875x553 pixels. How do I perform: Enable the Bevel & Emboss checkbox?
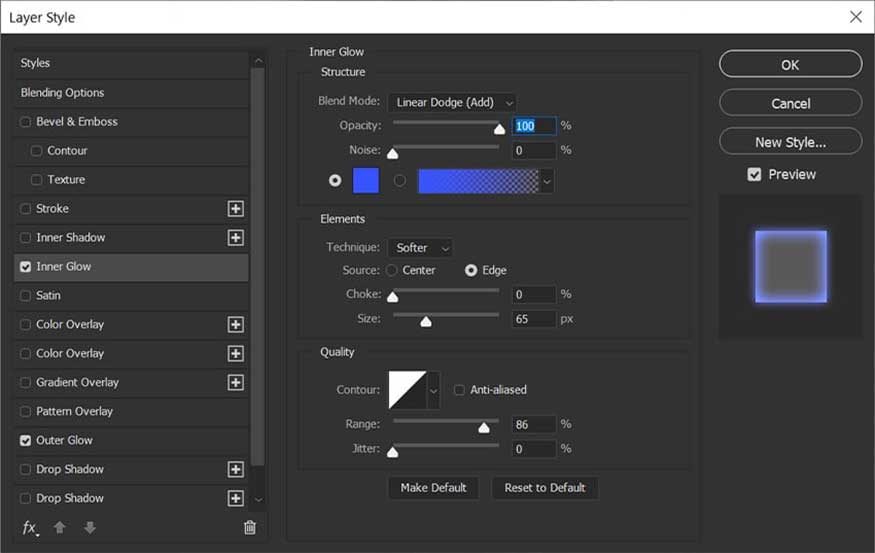[x=25, y=122]
